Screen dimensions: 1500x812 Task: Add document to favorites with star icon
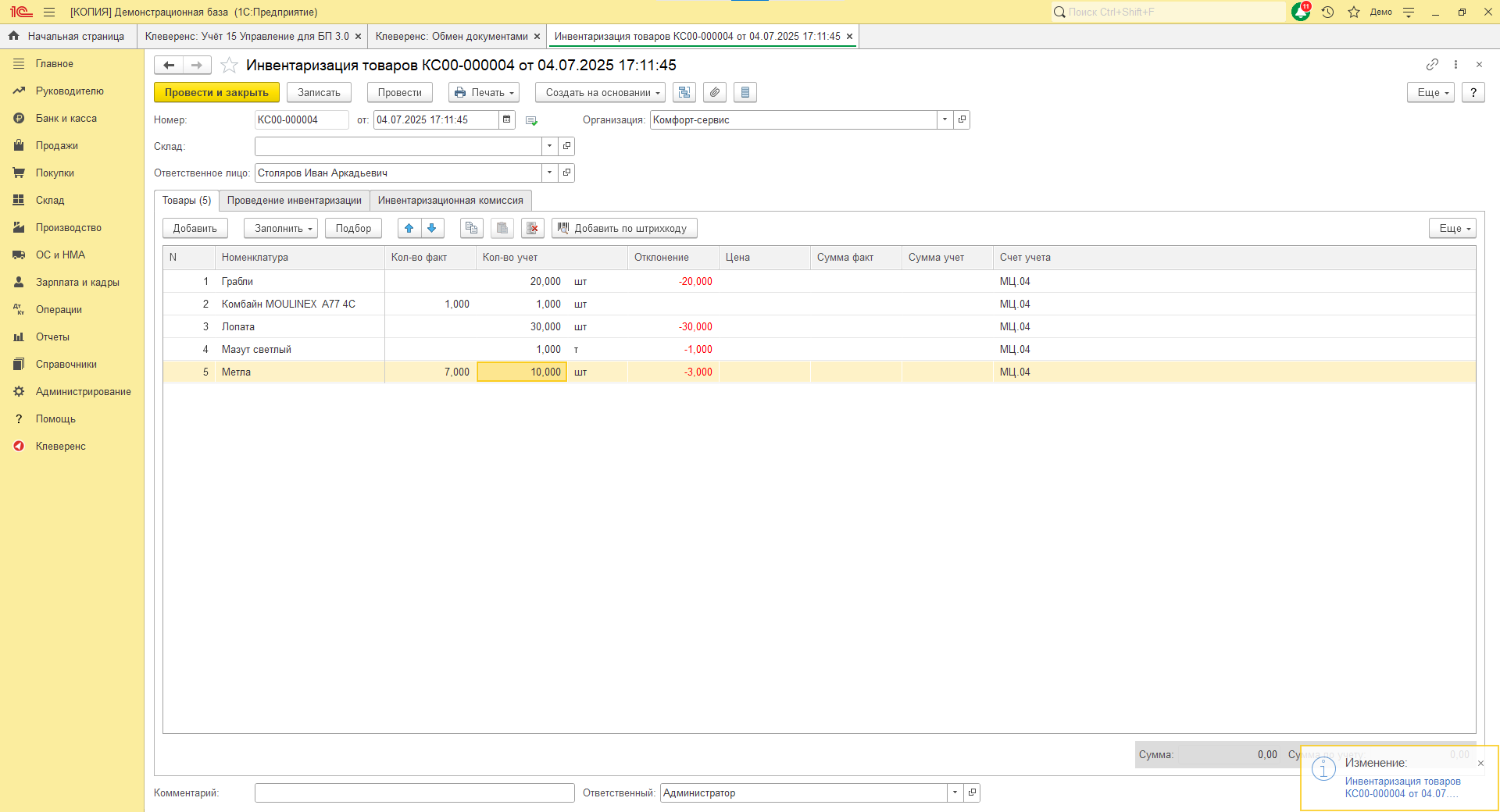click(229, 65)
